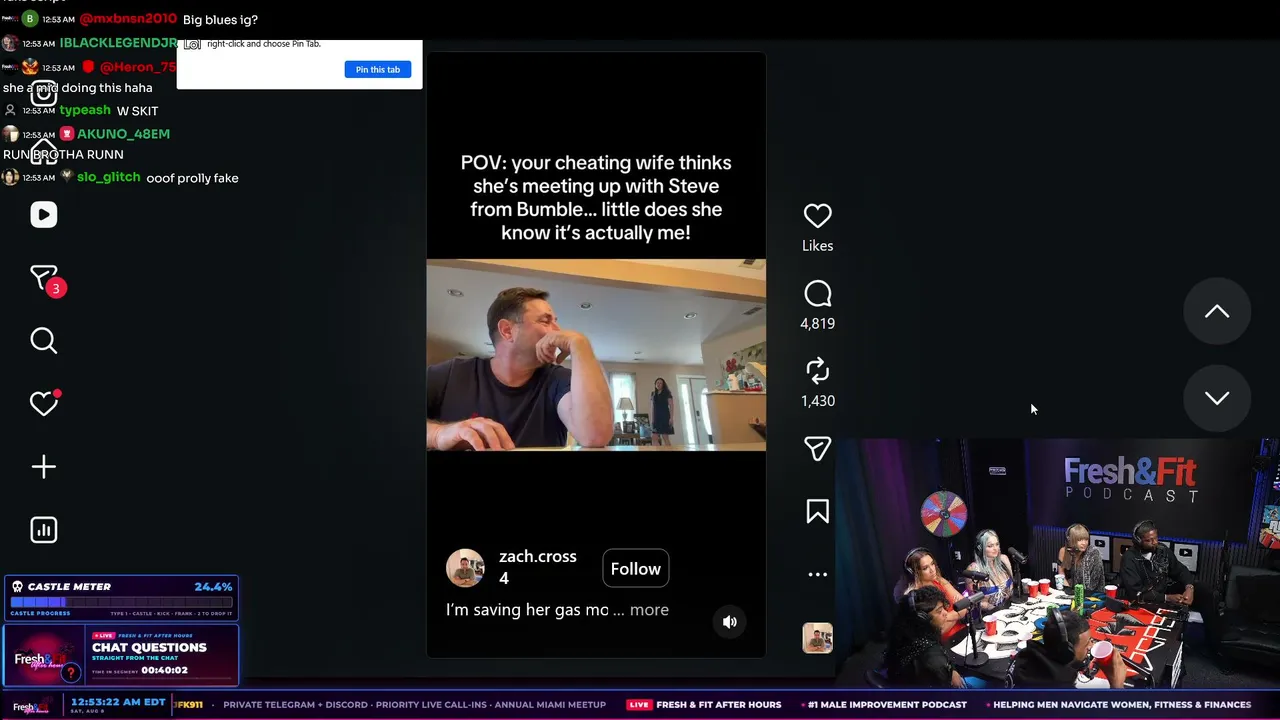Viewport: 1280px width, 720px height.
Task: Click the 1,430 reposts count
Action: 817,401
